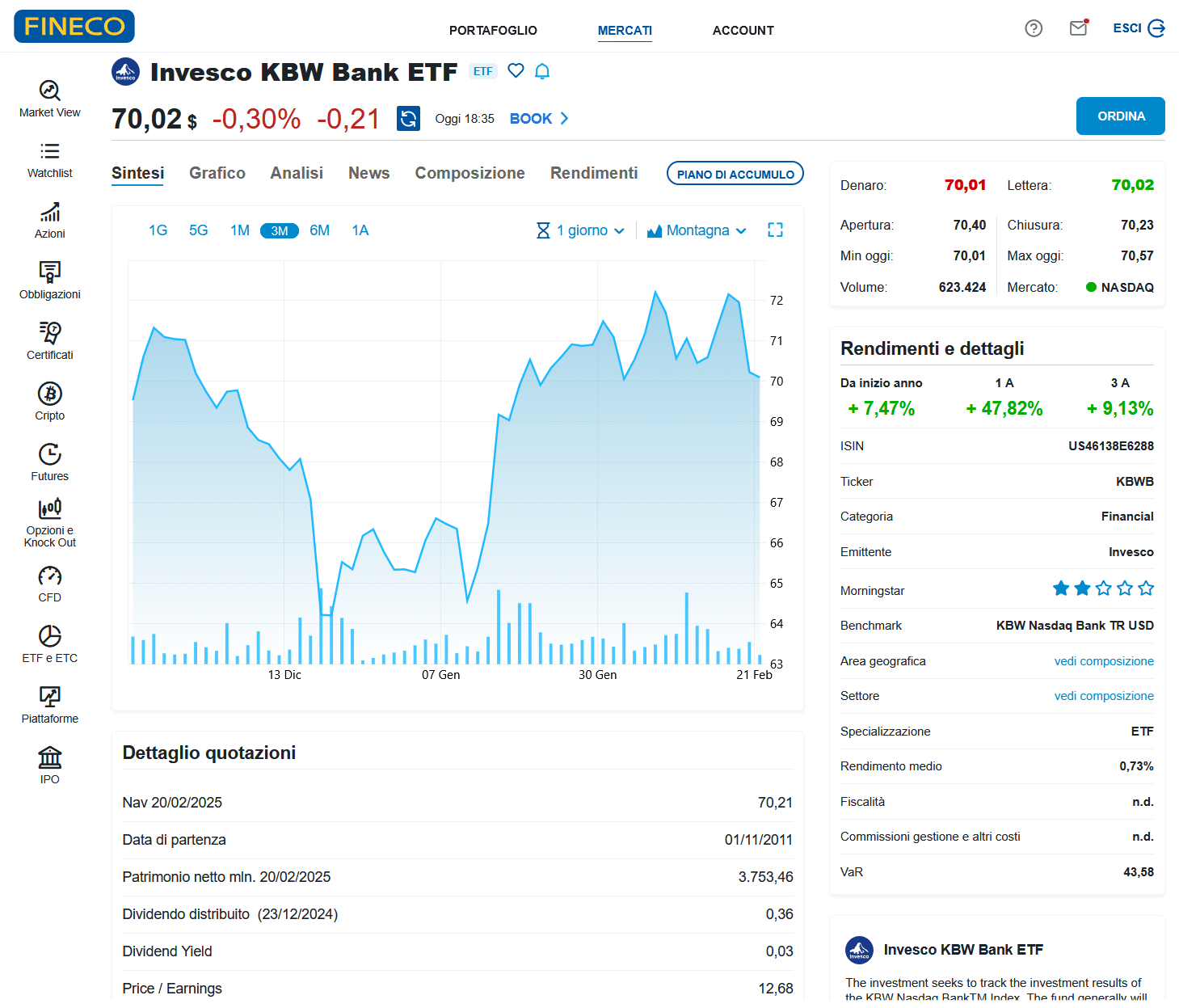Viewport: 1179px width, 1008px height.
Task: Expand the chart to fullscreen
Action: [x=775, y=230]
